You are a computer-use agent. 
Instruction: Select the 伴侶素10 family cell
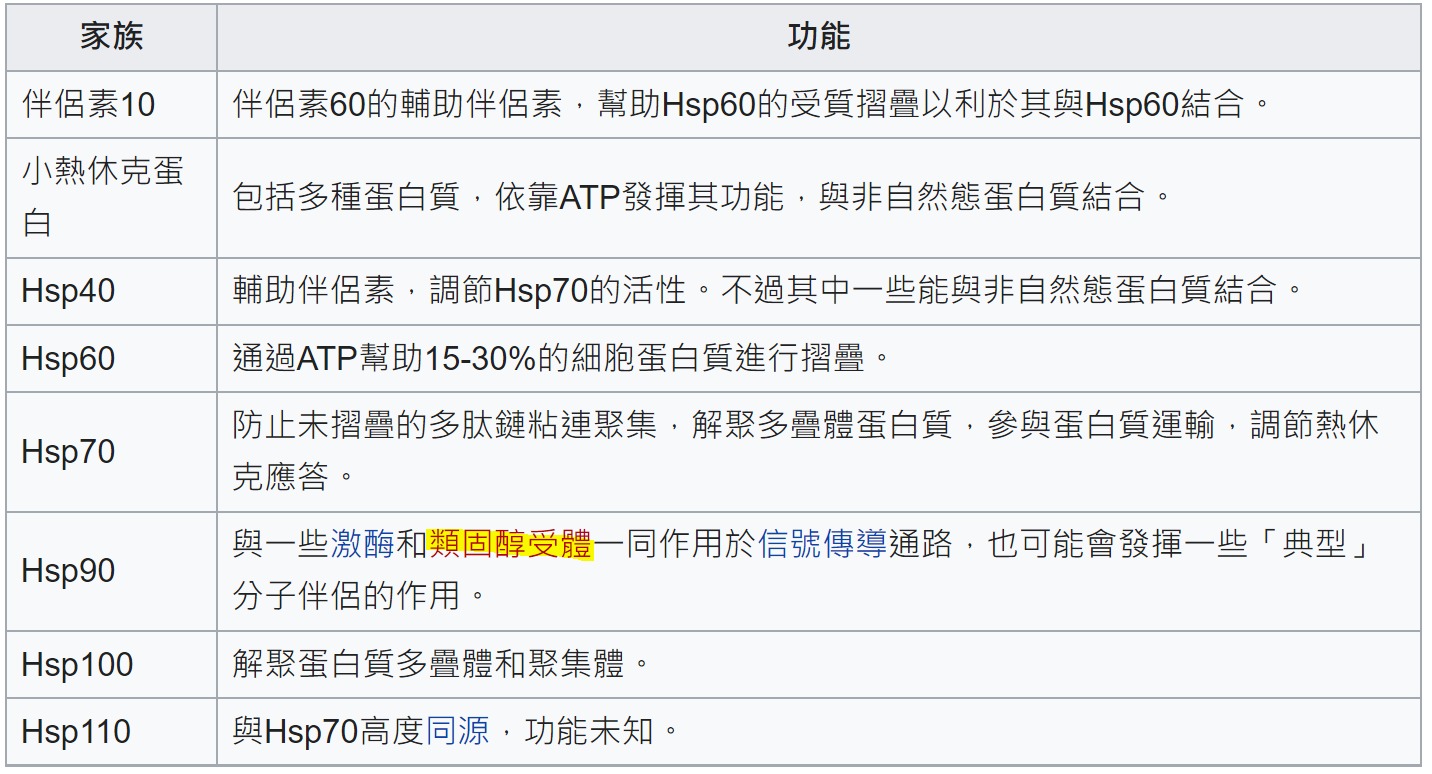pos(88,104)
